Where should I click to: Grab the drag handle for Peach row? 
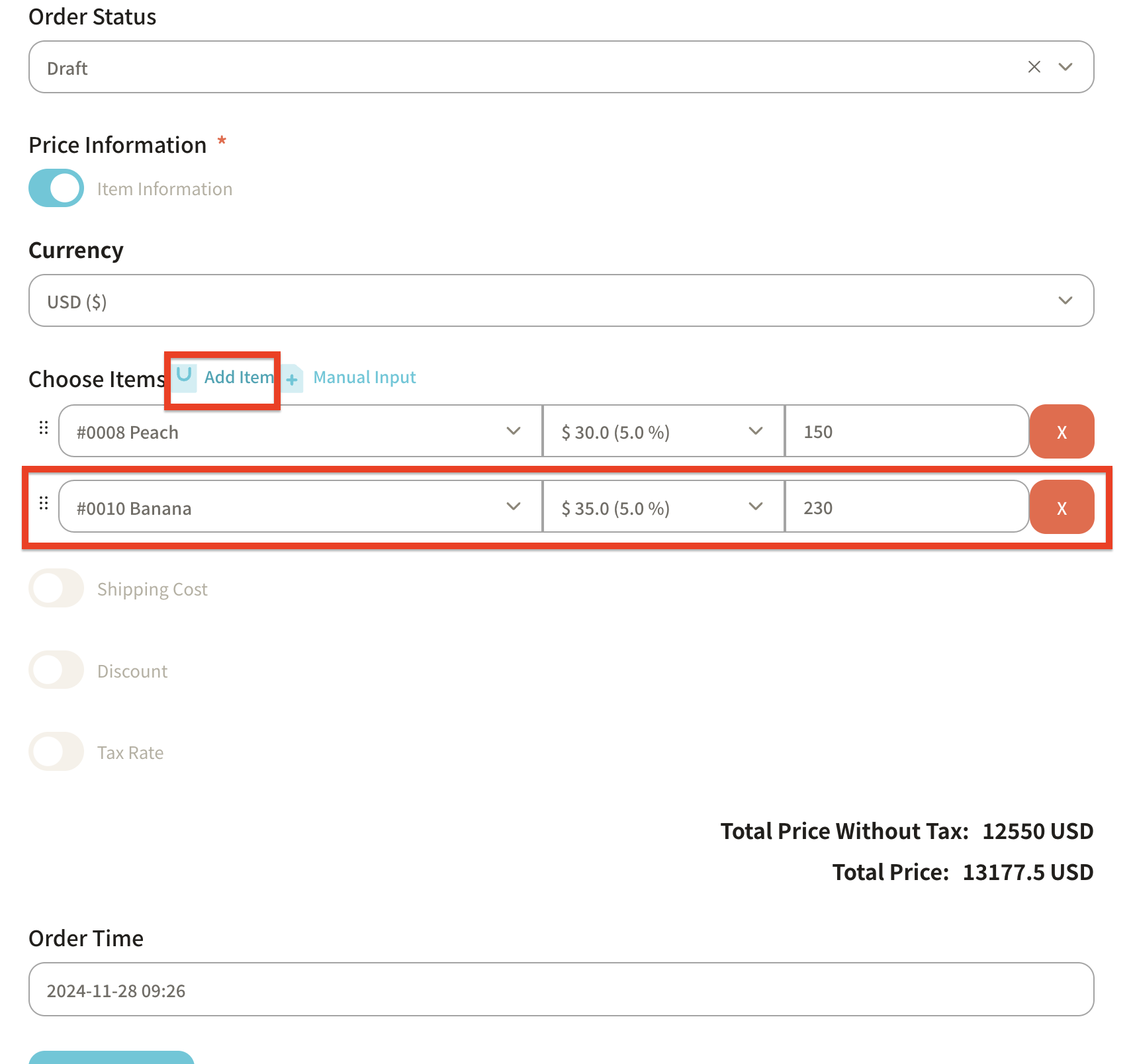click(x=44, y=428)
